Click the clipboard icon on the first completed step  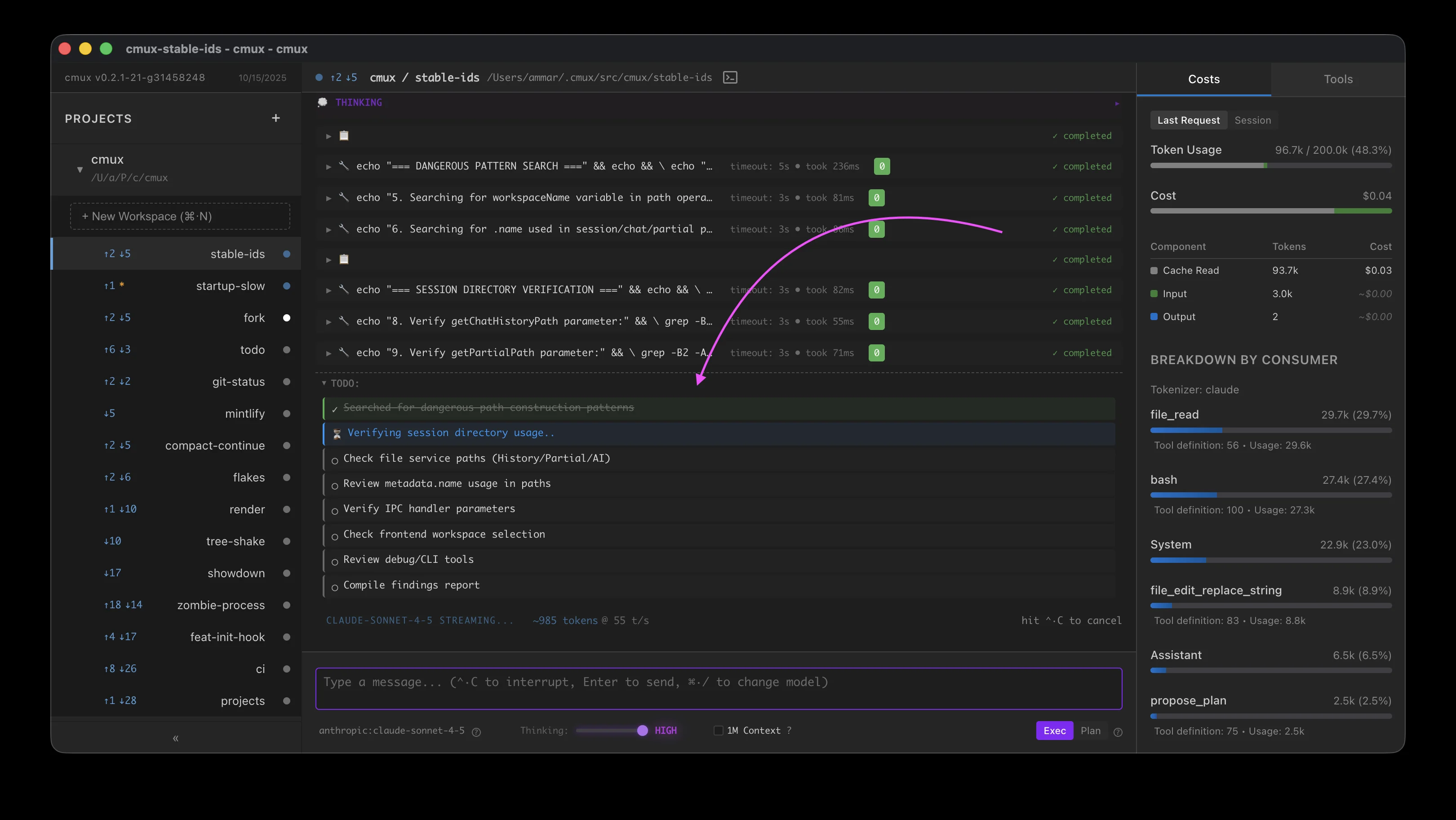coord(344,136)
